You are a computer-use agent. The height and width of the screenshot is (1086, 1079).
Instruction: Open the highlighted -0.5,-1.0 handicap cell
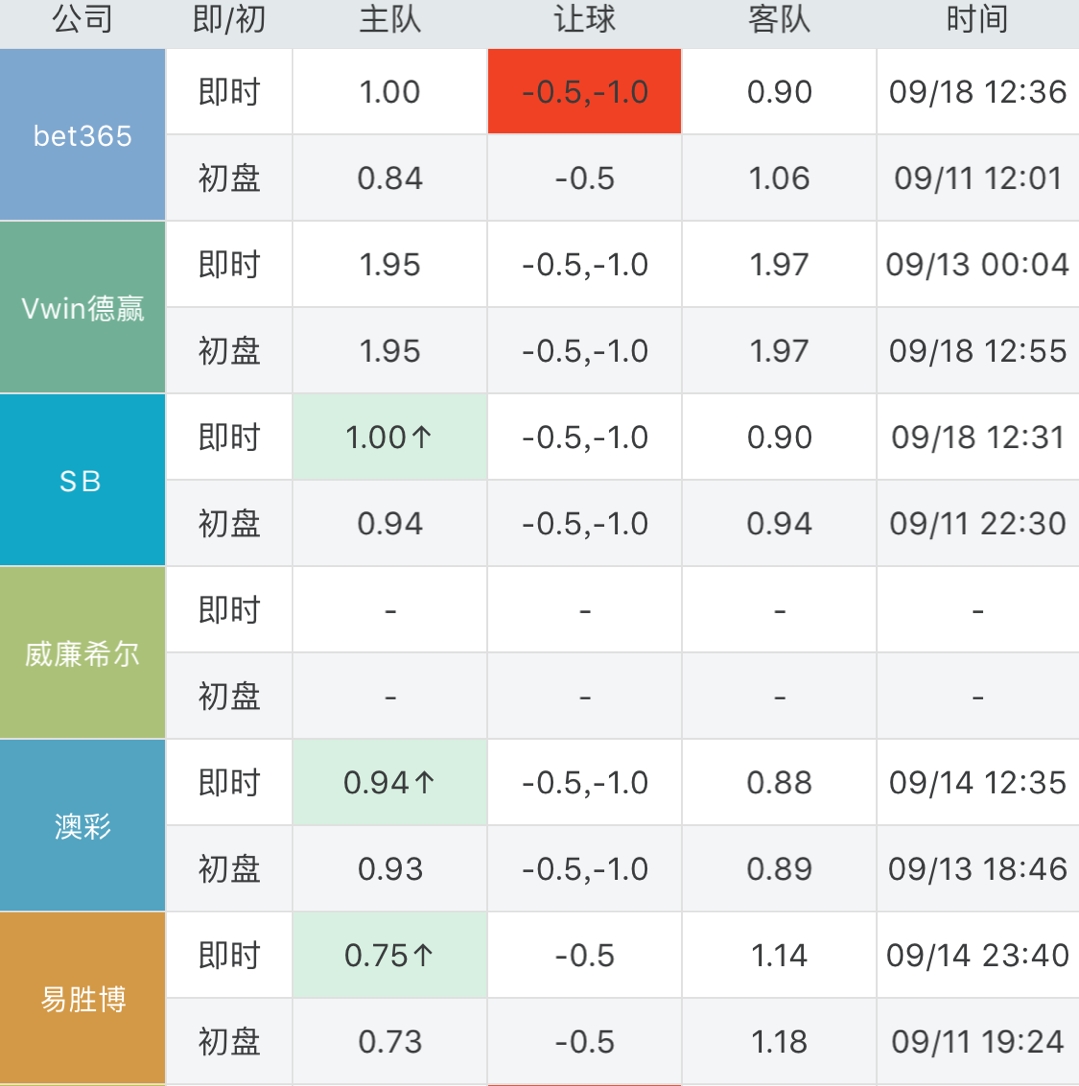tap(584, 91)
